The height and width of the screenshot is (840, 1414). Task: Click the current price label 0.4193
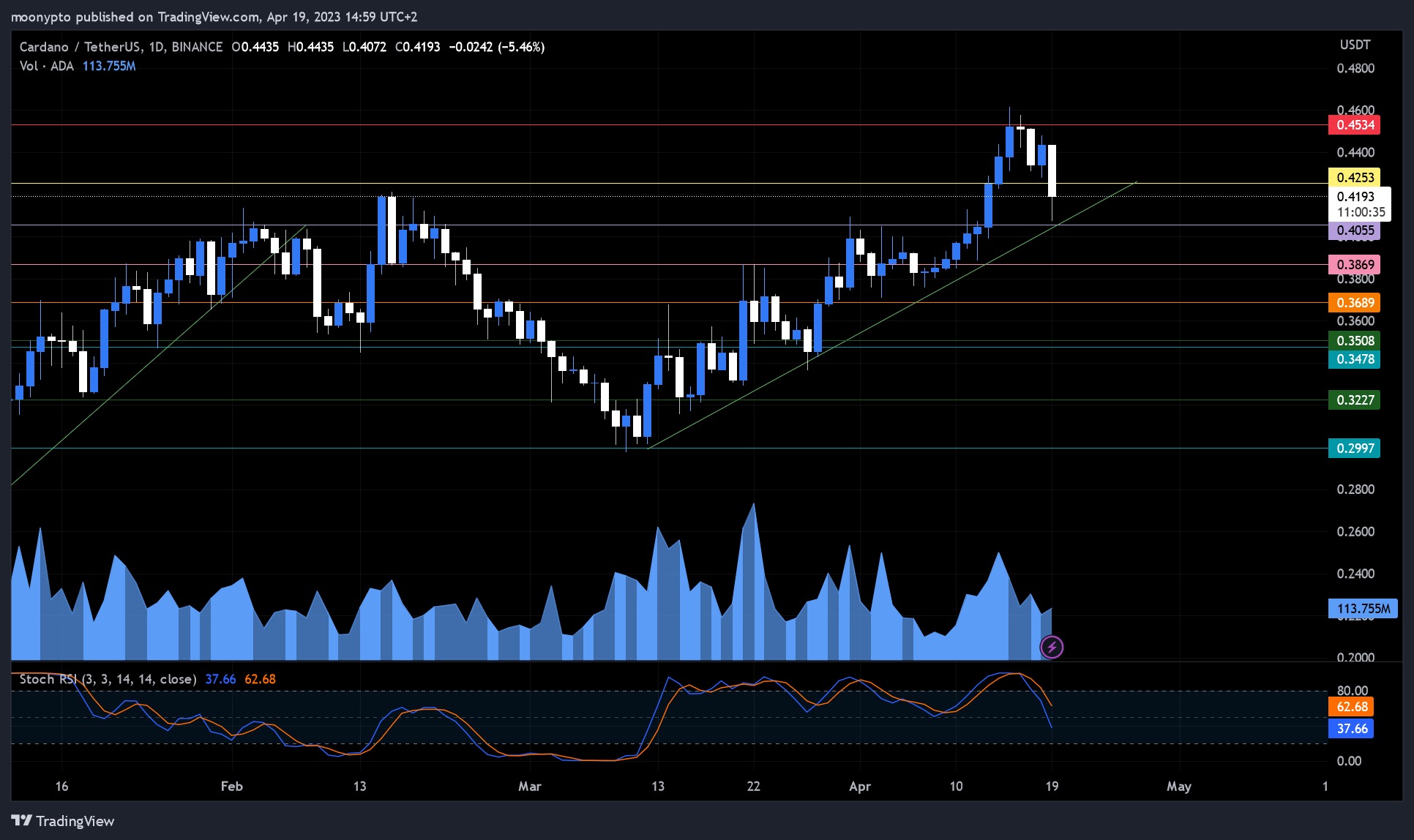[x=1355, y=196]
